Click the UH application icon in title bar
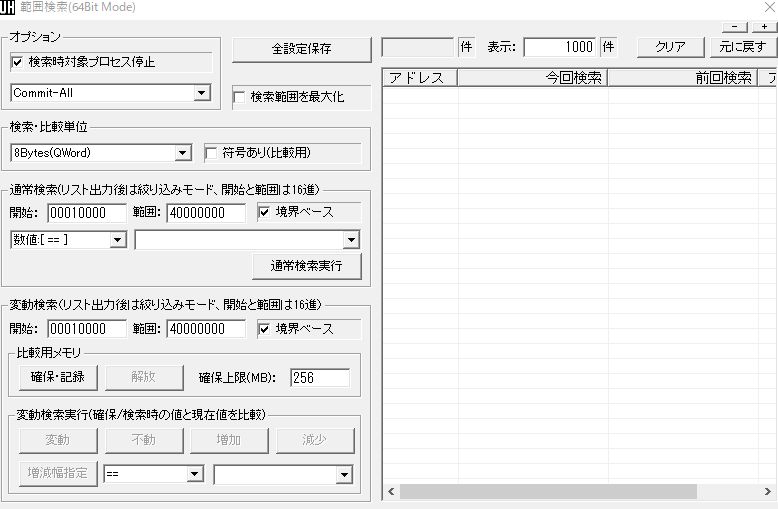 click(7, 7)
